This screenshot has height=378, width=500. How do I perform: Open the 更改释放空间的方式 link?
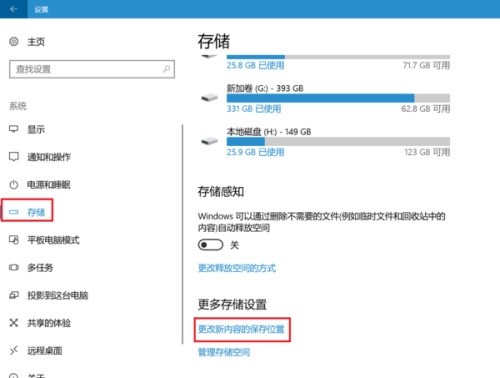(237, 268)
